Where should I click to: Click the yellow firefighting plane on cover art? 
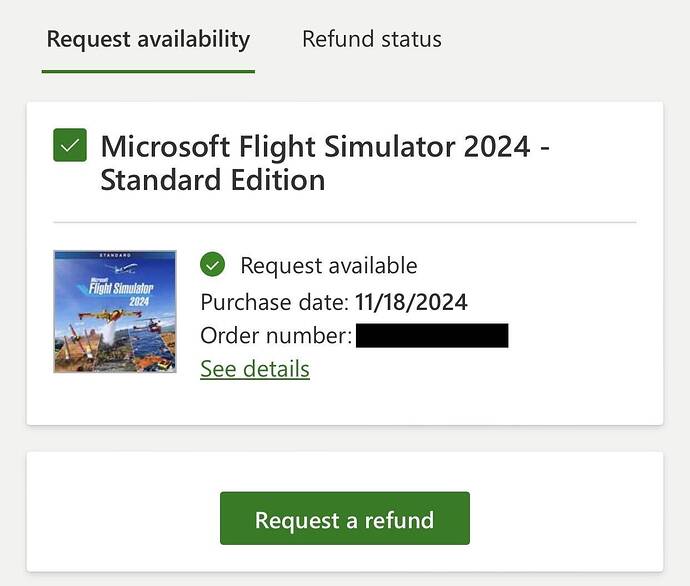[111, 316]
